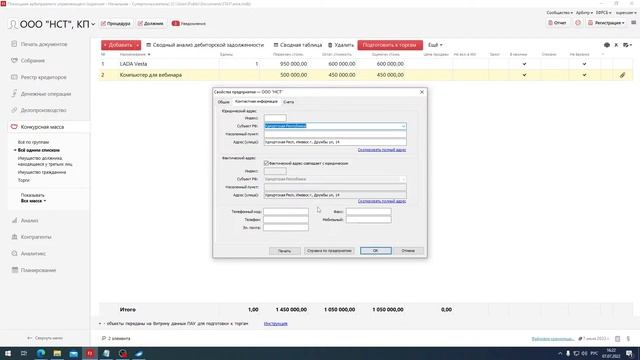This screenshot has width=640, height=360.
Task: Click 'Справка по предприятию' button
Action: coord(329,251)
